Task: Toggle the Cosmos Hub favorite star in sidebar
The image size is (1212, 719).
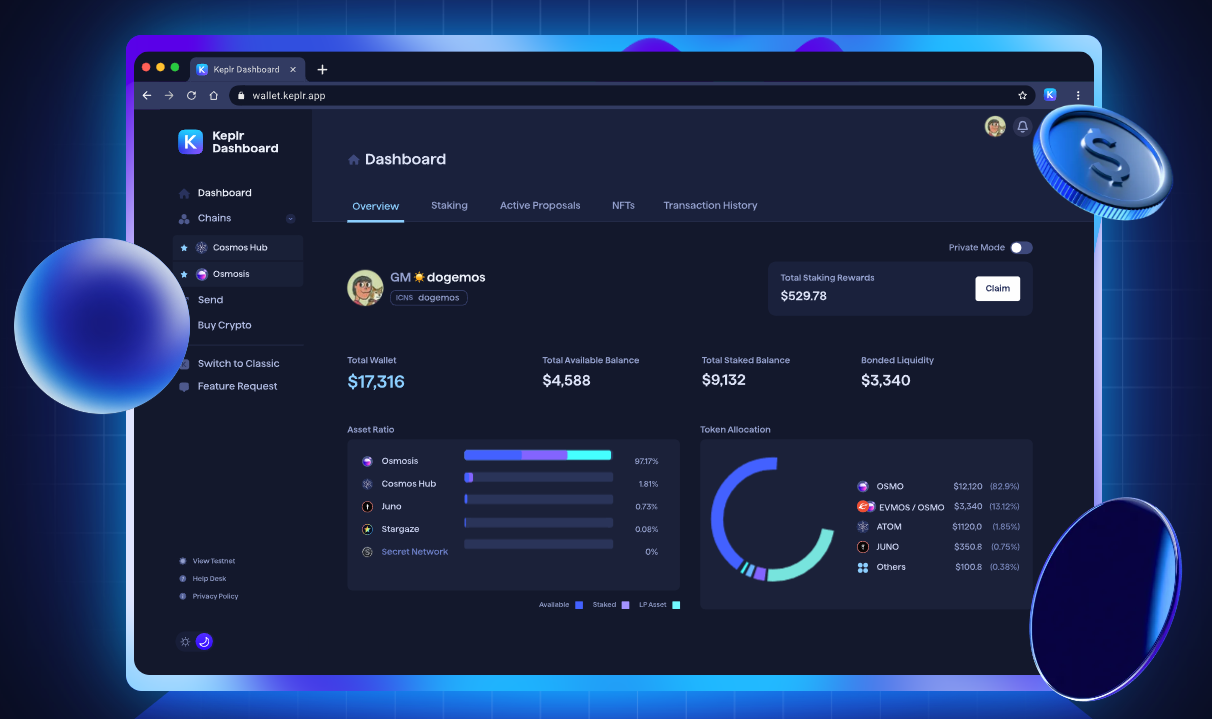Action: pos(184,248)
